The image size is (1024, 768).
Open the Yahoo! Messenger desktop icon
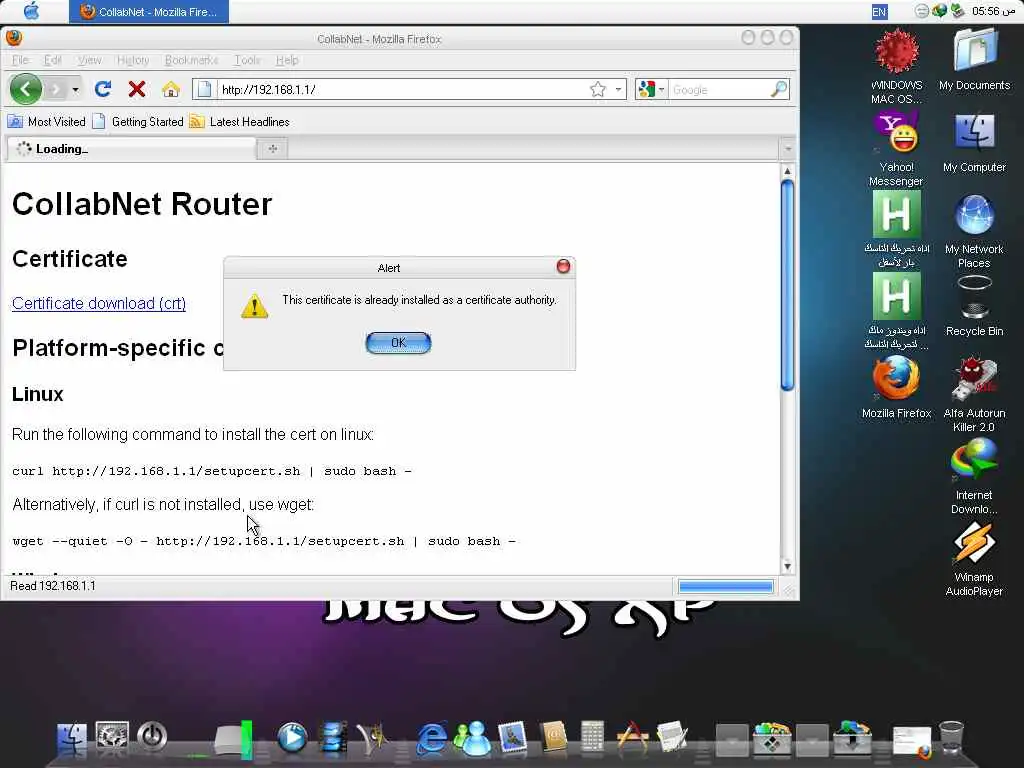[x=896, y=149]
